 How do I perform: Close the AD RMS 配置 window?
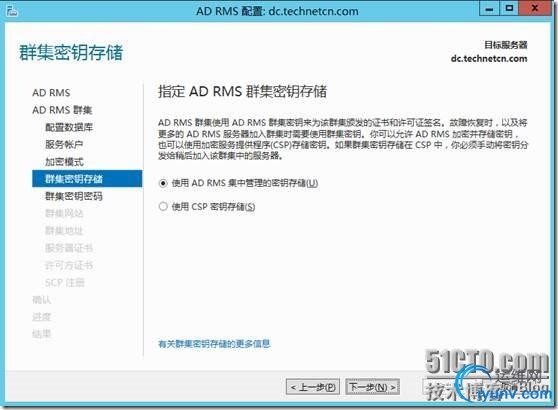click(x=535, y=9)
